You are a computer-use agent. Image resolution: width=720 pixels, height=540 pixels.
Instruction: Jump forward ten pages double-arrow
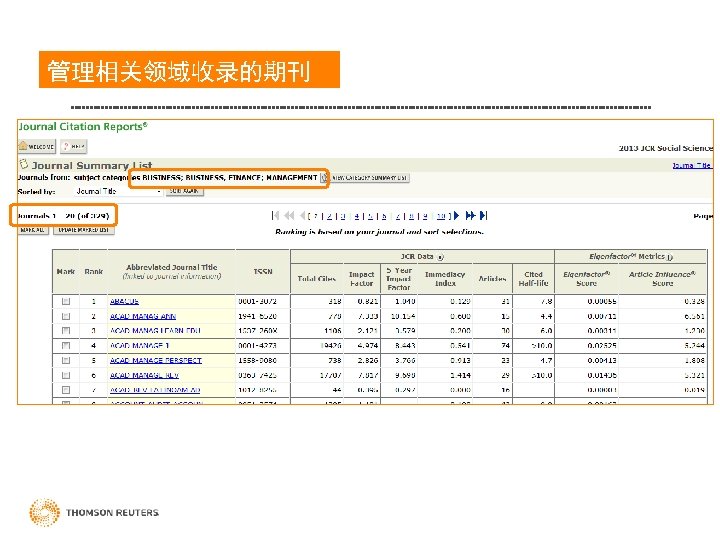[x=470, y=215]
